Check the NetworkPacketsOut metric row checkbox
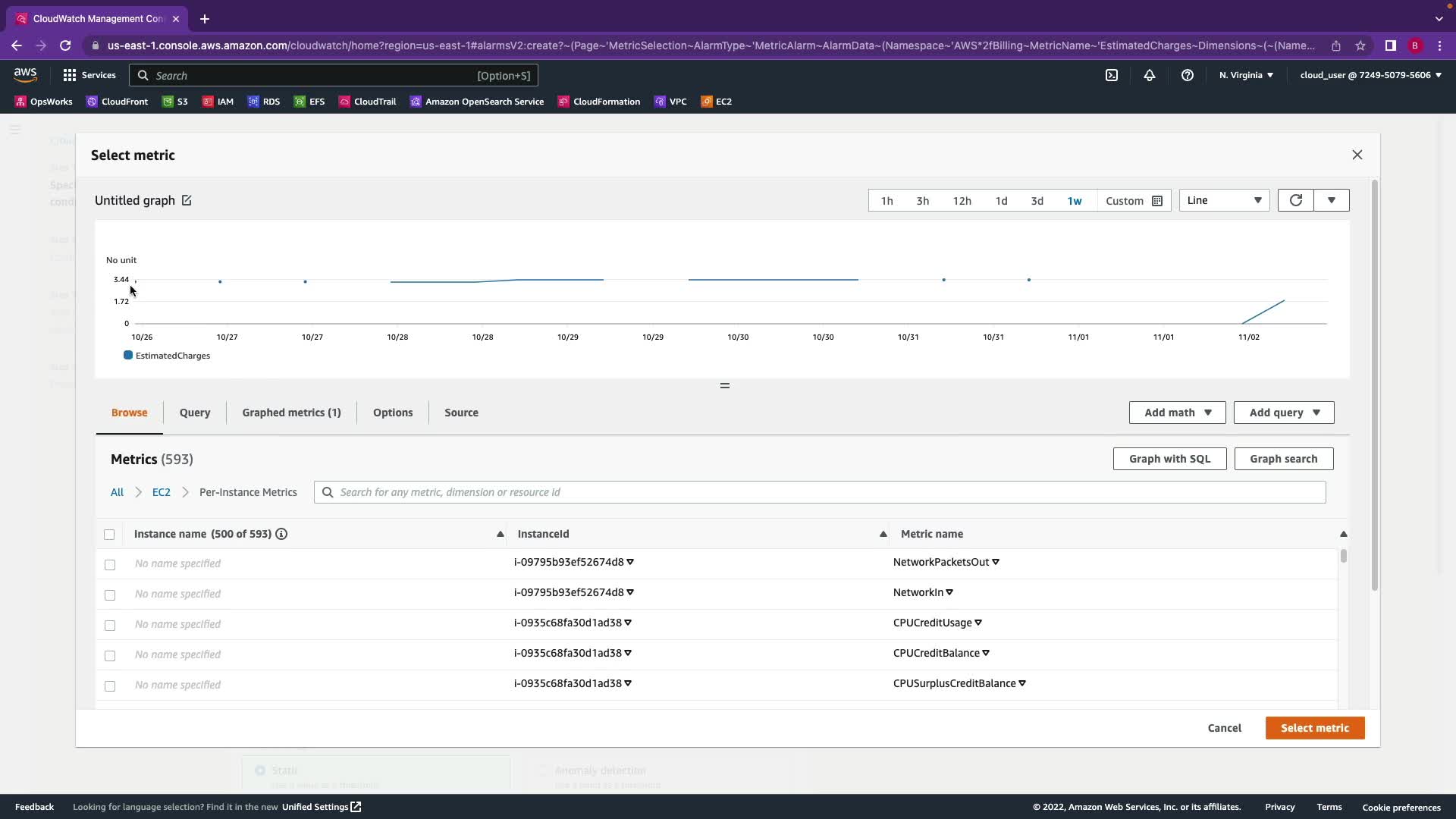Viewport: 1456px width, 819px height. tap(110, 564)
